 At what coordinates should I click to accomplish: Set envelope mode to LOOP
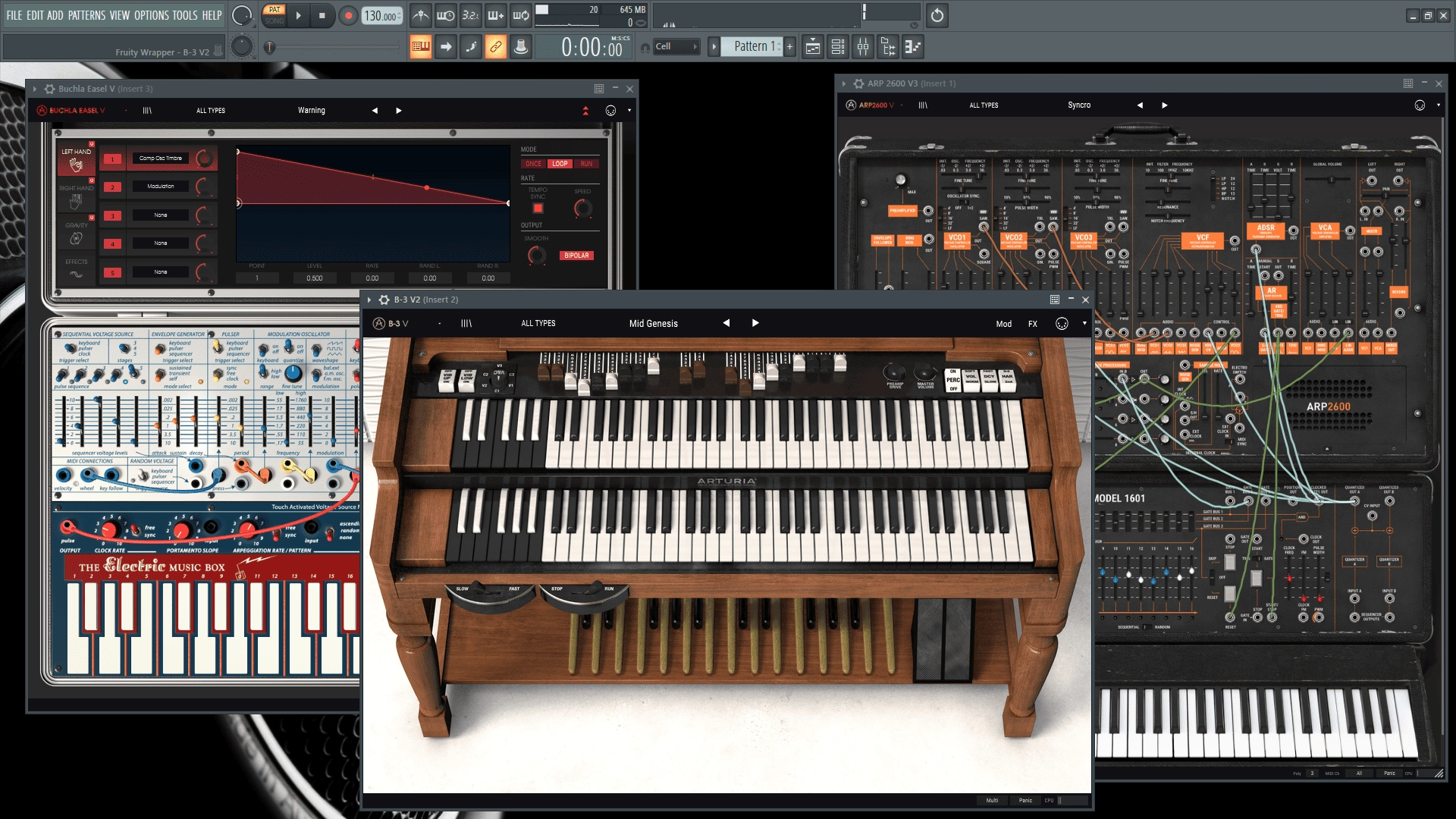point(560,164)
